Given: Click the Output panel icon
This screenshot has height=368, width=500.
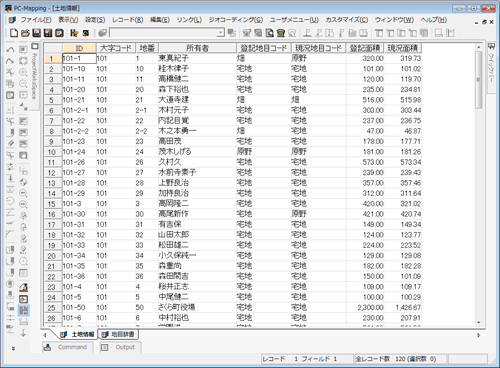Looking at the screenshot, I should tap(105, 347).
